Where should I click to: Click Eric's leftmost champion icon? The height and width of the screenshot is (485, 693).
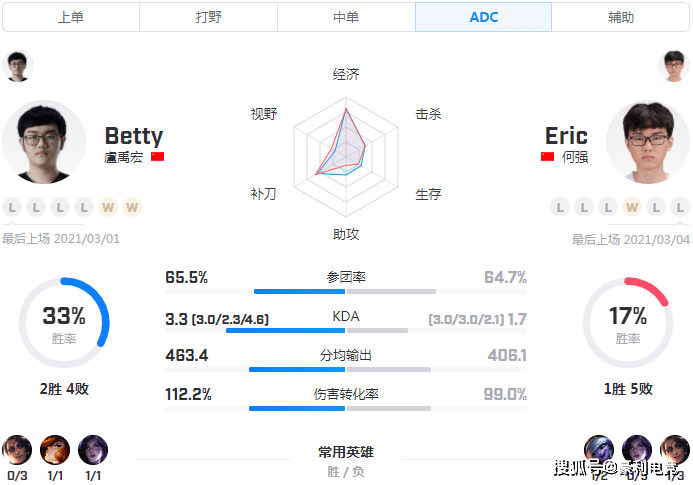[x=599, y=451]
